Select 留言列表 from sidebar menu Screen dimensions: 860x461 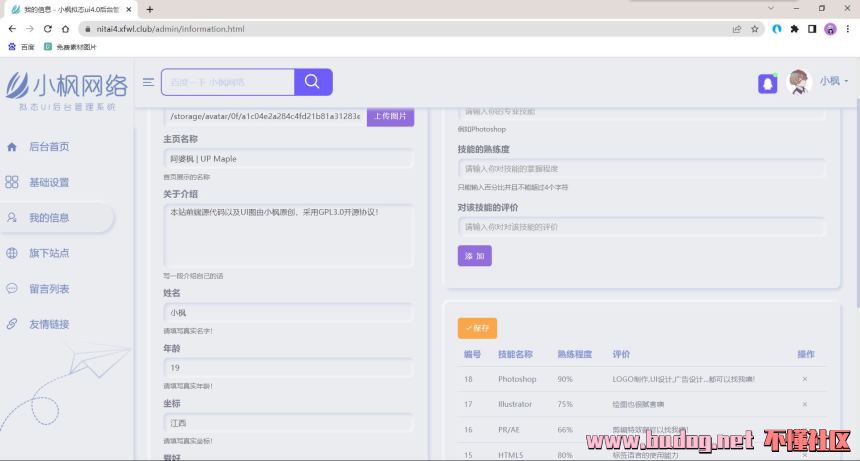[49, 289]
